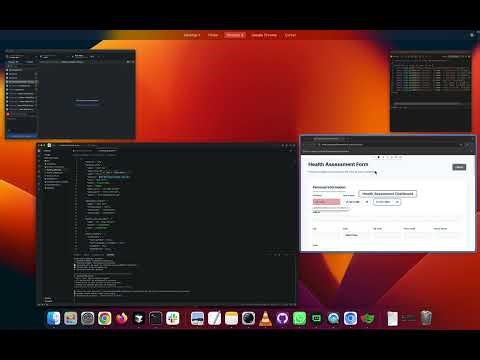Add a new desktop with the plus button
The height and width of the screenshot is (360, 480).
(x=472, y=35)
